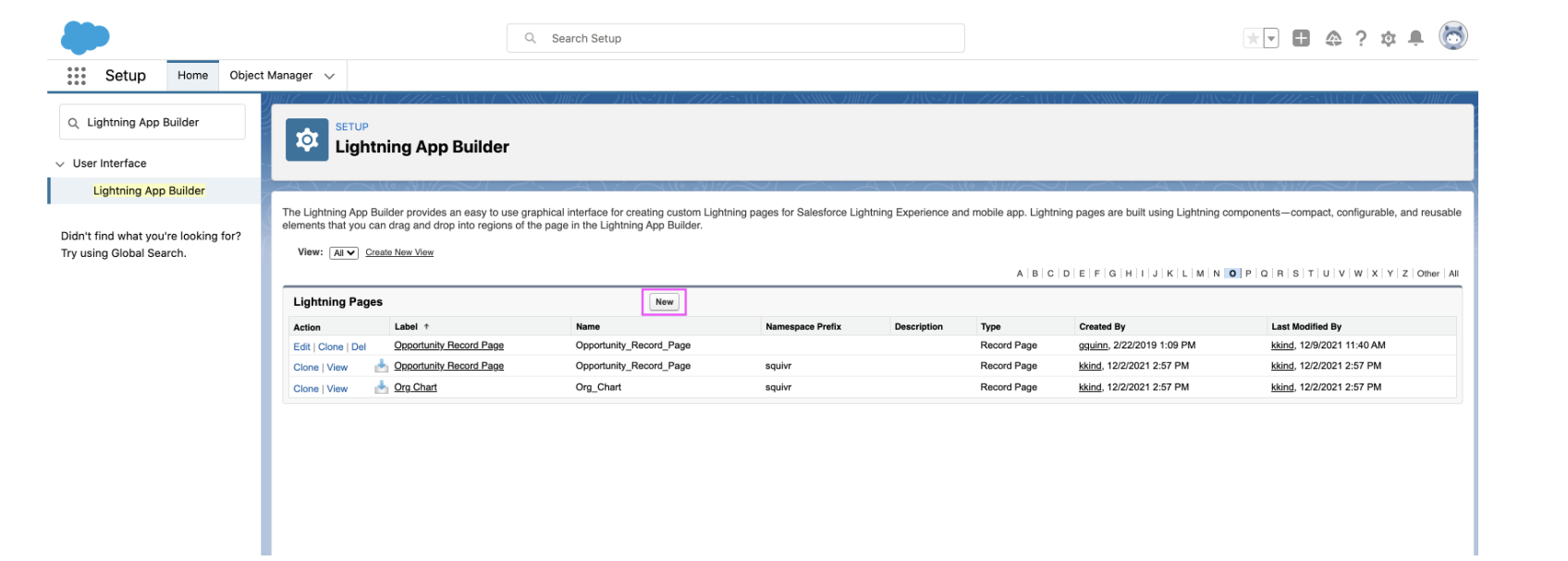Click the Lightning App Builder gear page icon
Viewport: 1568px width, 561px height.
[307, 140]
